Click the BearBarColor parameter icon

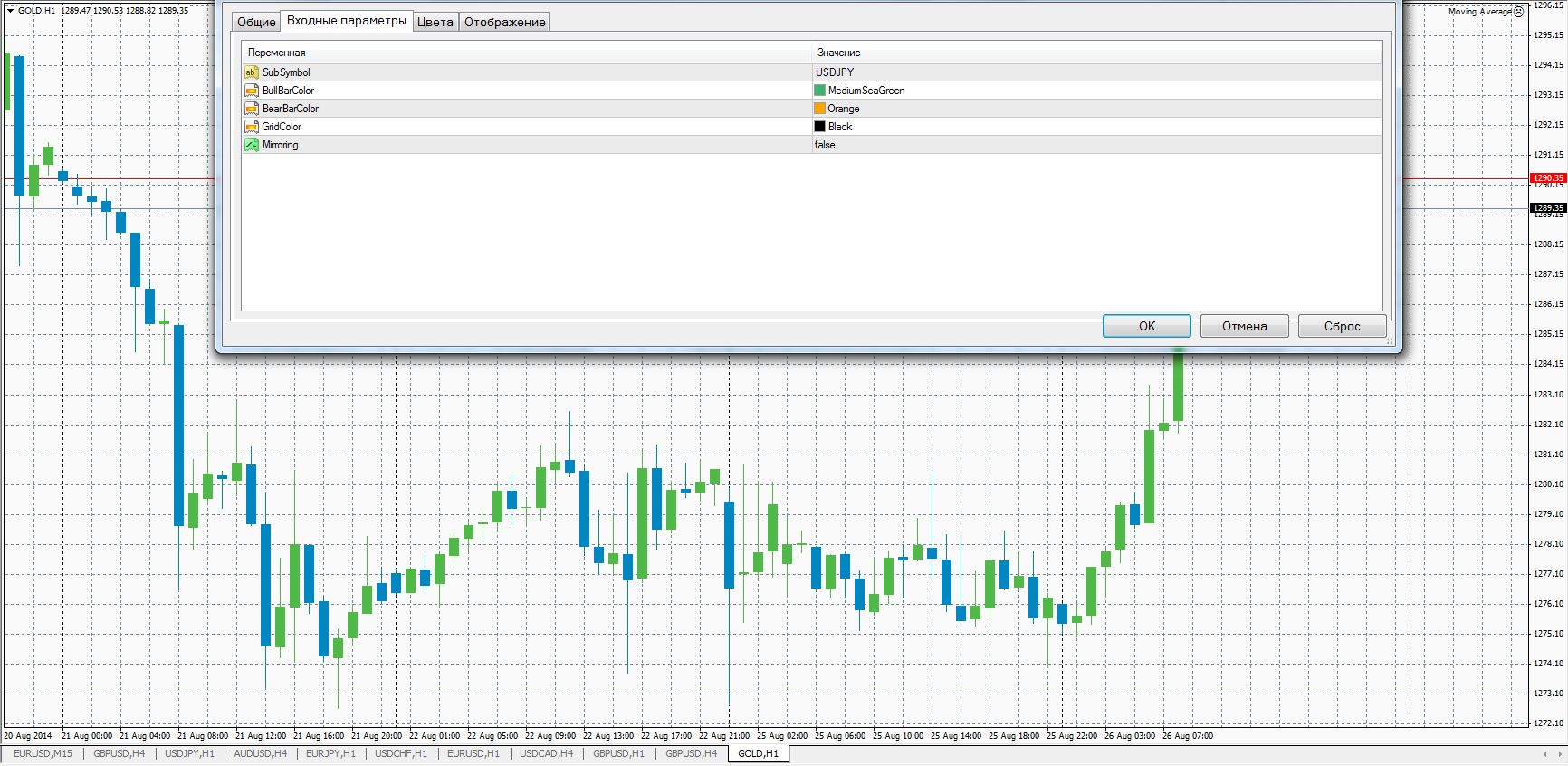252,109
